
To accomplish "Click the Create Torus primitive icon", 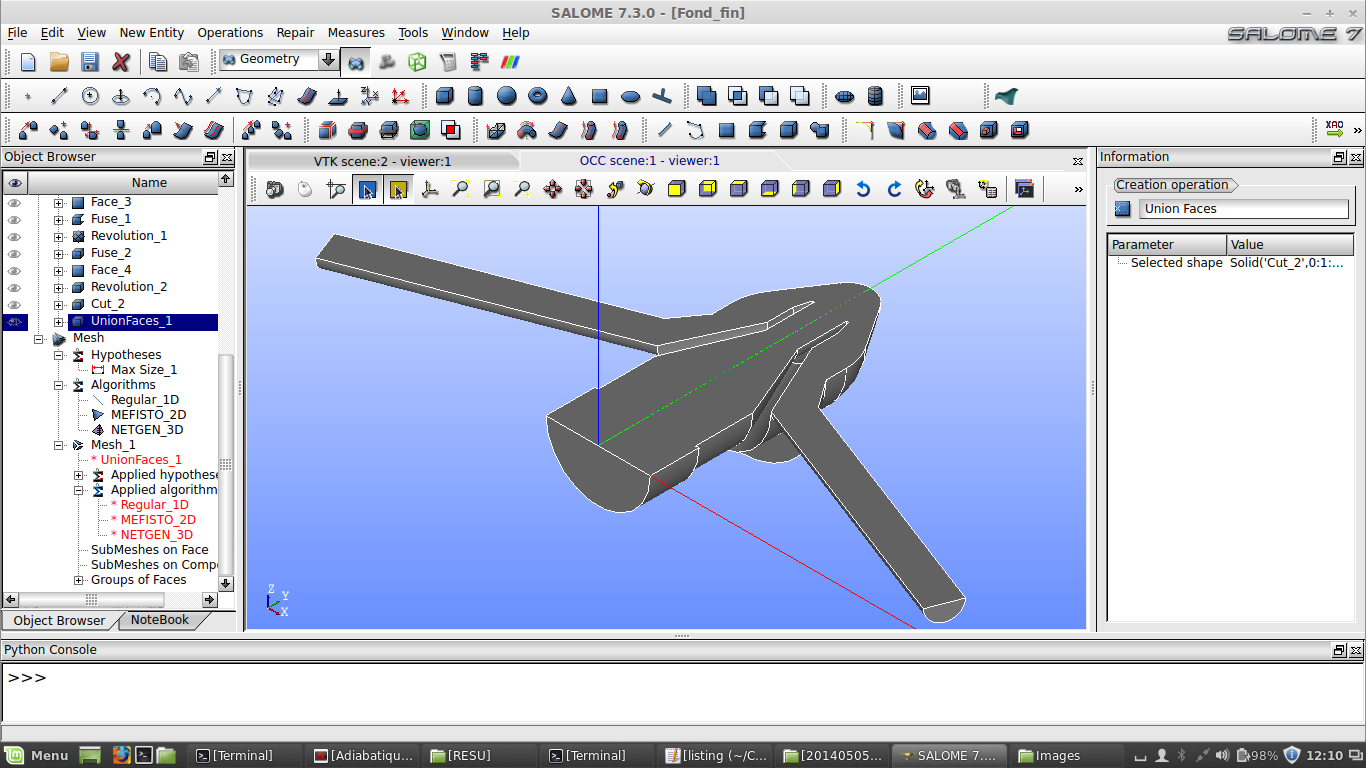I will coord(538,96).
